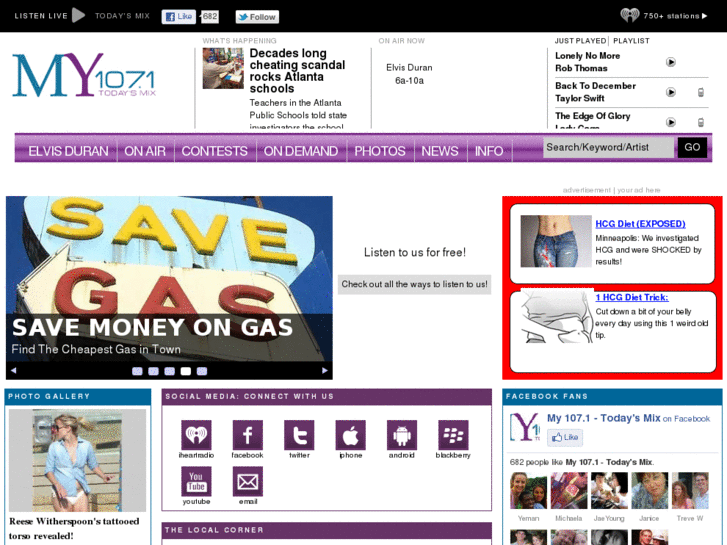Viewport: 727px width, 545px height.
Task: Open the HCG Diet (EXPOSED) ad link
Action: [x=640, y=224]
